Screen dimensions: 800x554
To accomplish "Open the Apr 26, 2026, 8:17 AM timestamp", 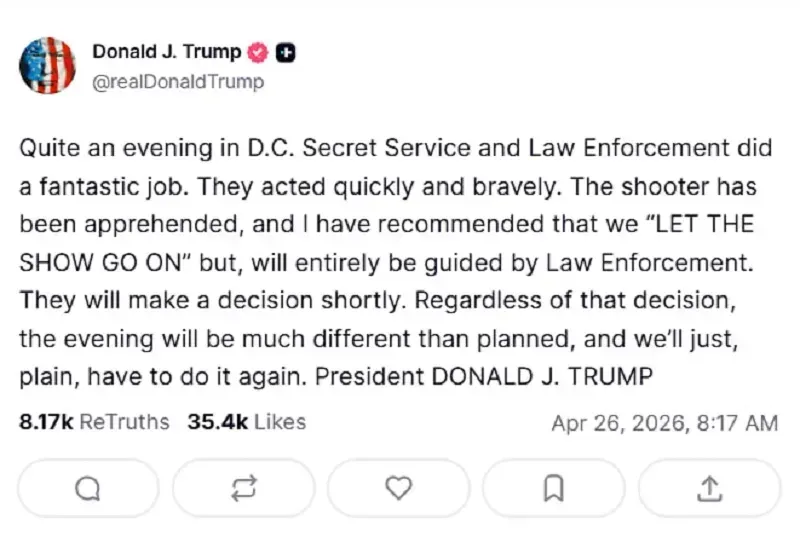I will (x=664, y=423).
